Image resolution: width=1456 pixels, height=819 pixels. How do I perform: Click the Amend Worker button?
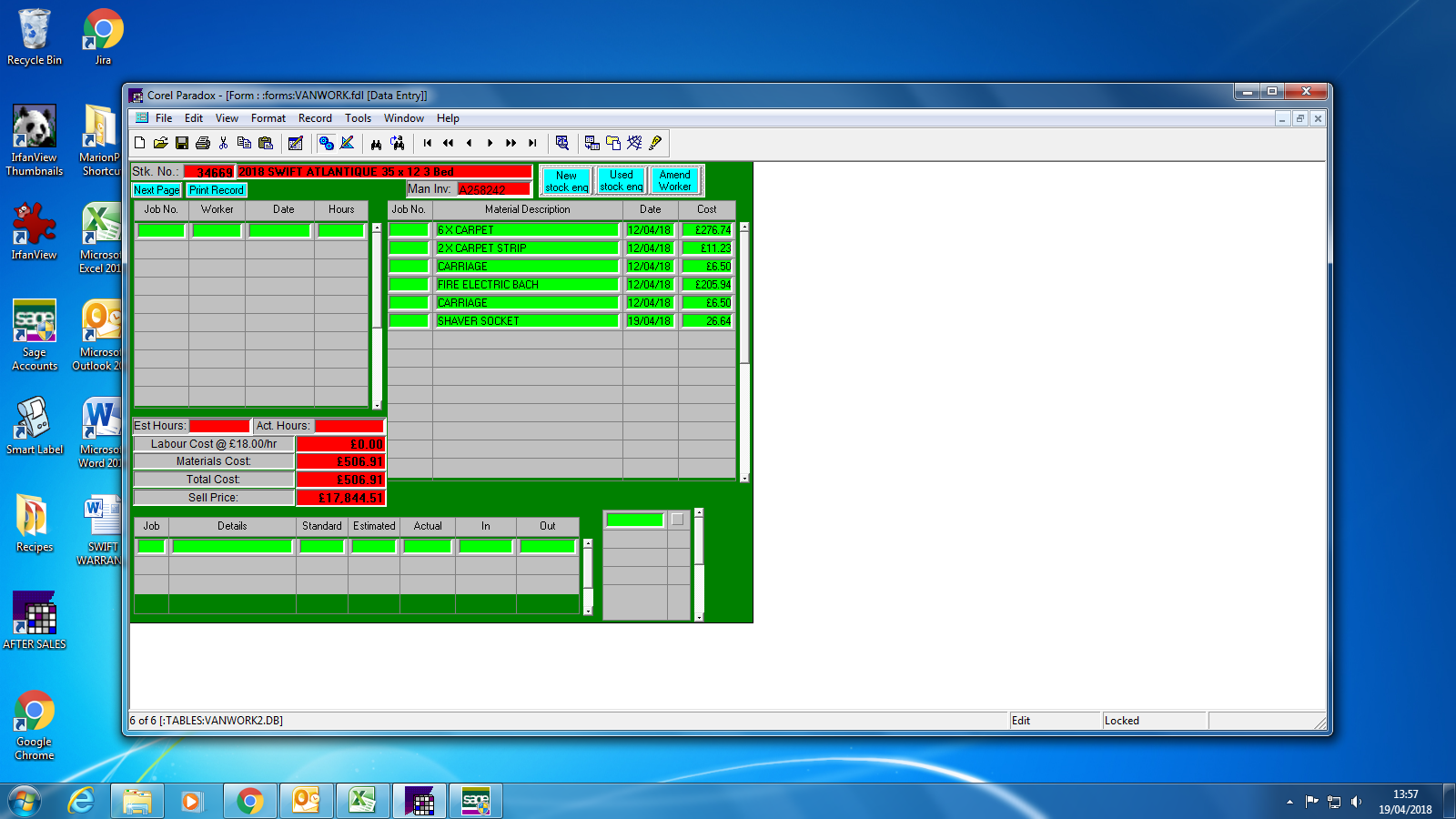tap(674, 181)
